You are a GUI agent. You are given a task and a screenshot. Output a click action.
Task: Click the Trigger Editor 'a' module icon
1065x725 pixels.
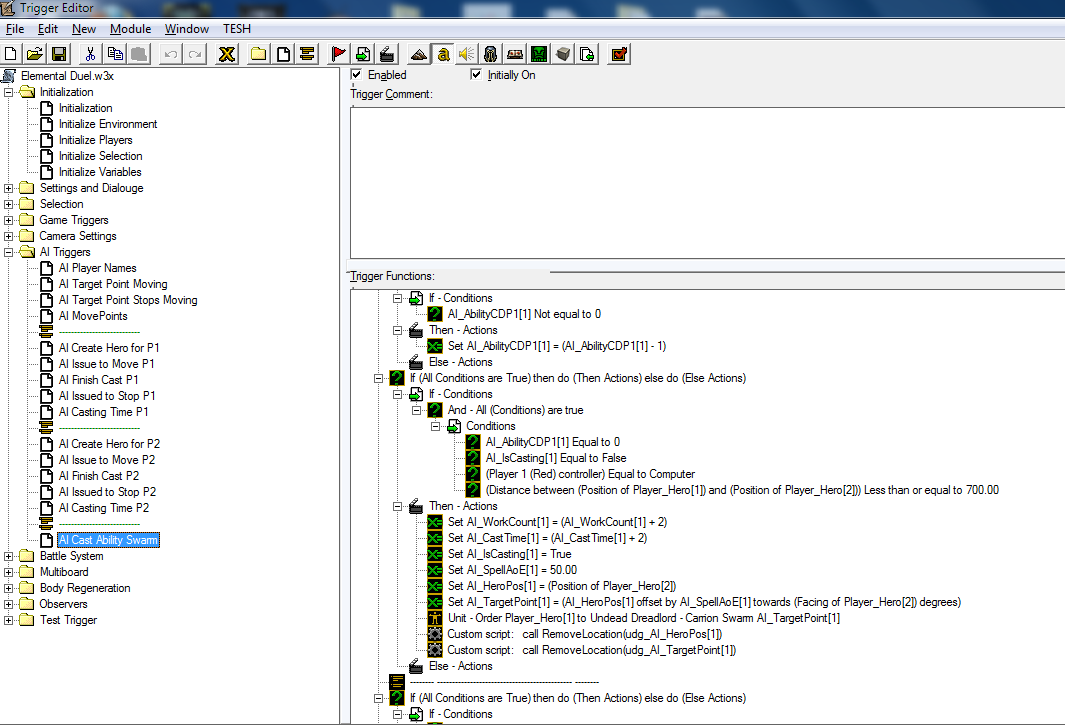(443, 54)
